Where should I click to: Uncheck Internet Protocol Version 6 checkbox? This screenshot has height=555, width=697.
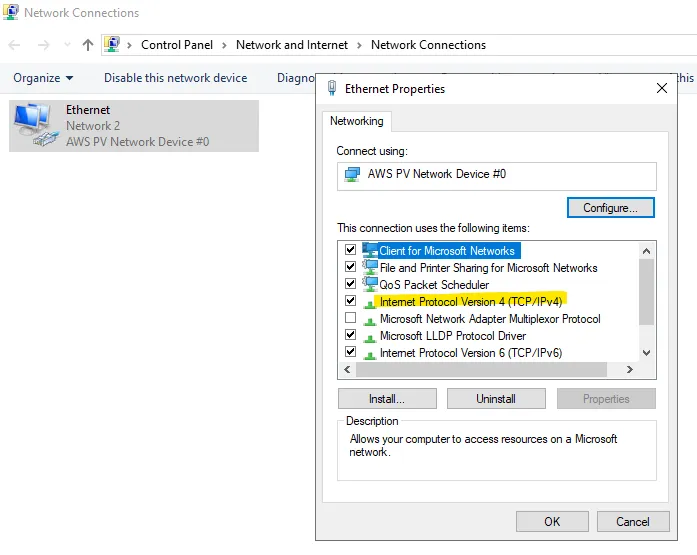click(350, 352)
